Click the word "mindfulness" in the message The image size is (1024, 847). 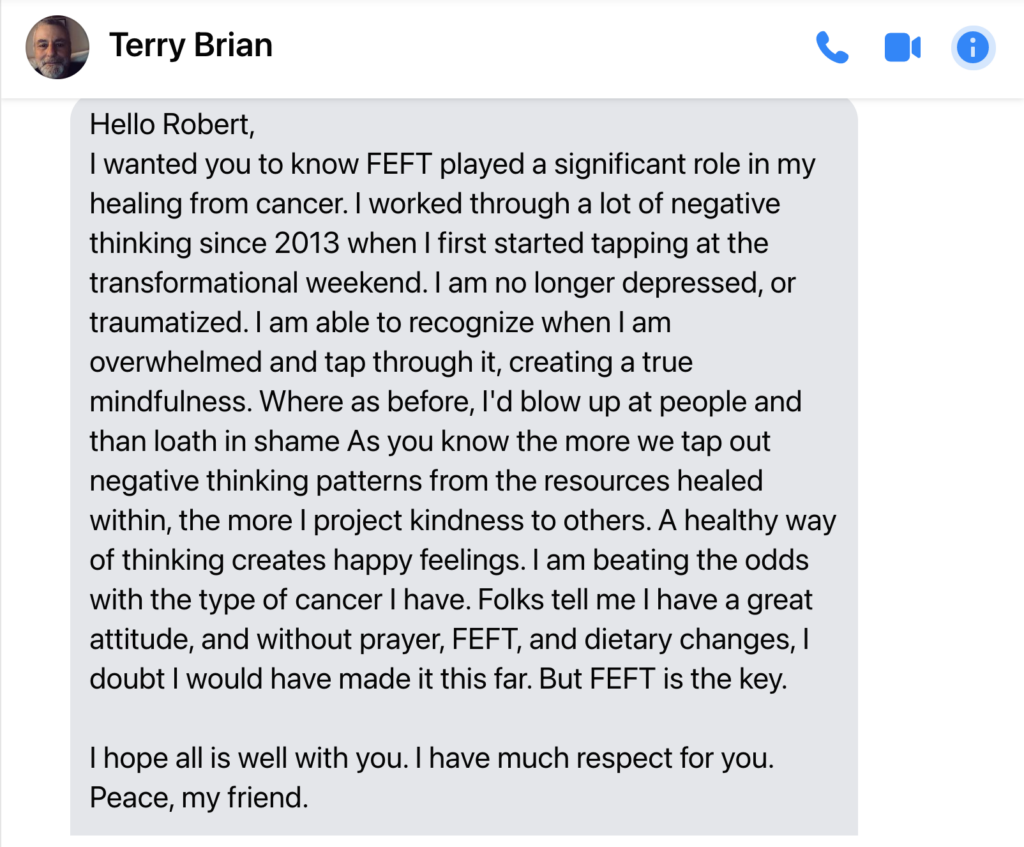pos(169,402)
